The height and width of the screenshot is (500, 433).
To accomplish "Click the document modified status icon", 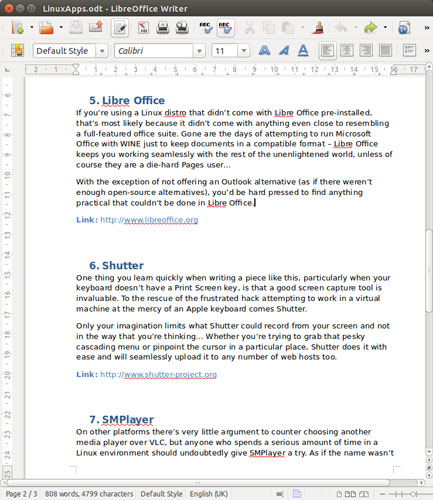I will [x=297, y=494].
